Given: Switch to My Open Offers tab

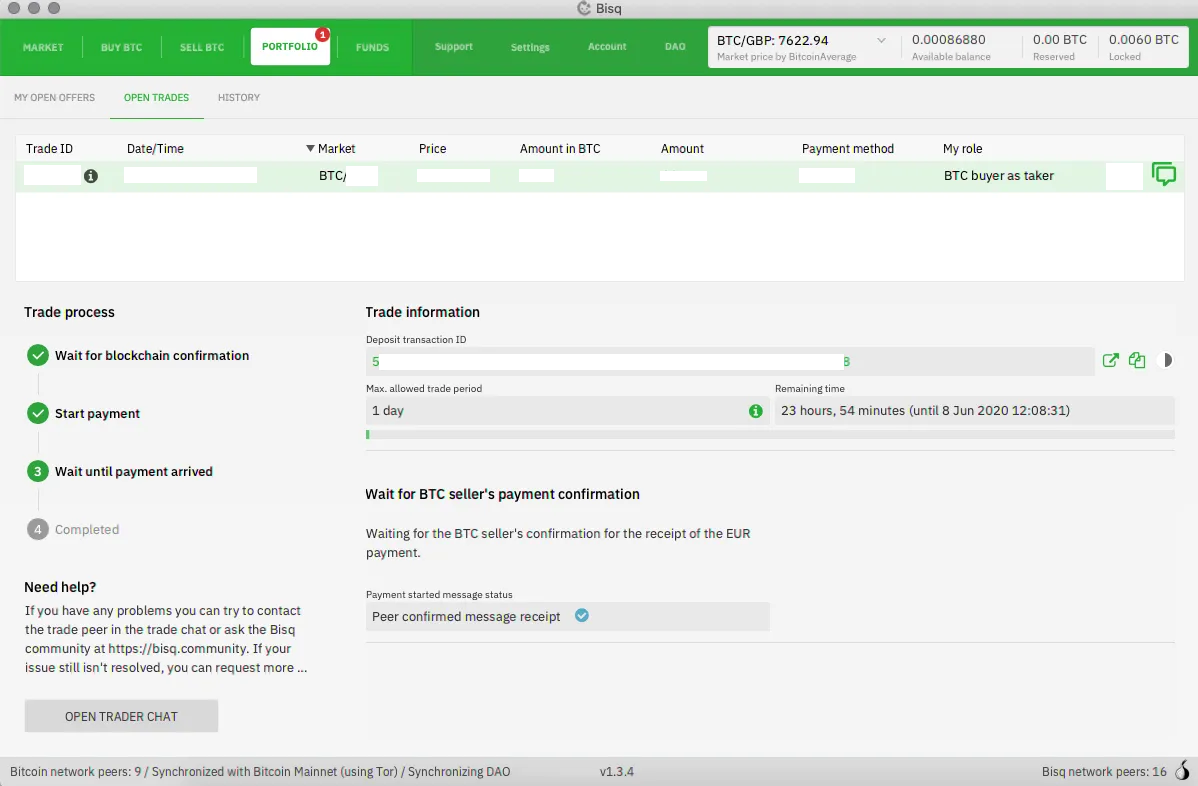Looking at the screenshot, I should pos(55,98).
